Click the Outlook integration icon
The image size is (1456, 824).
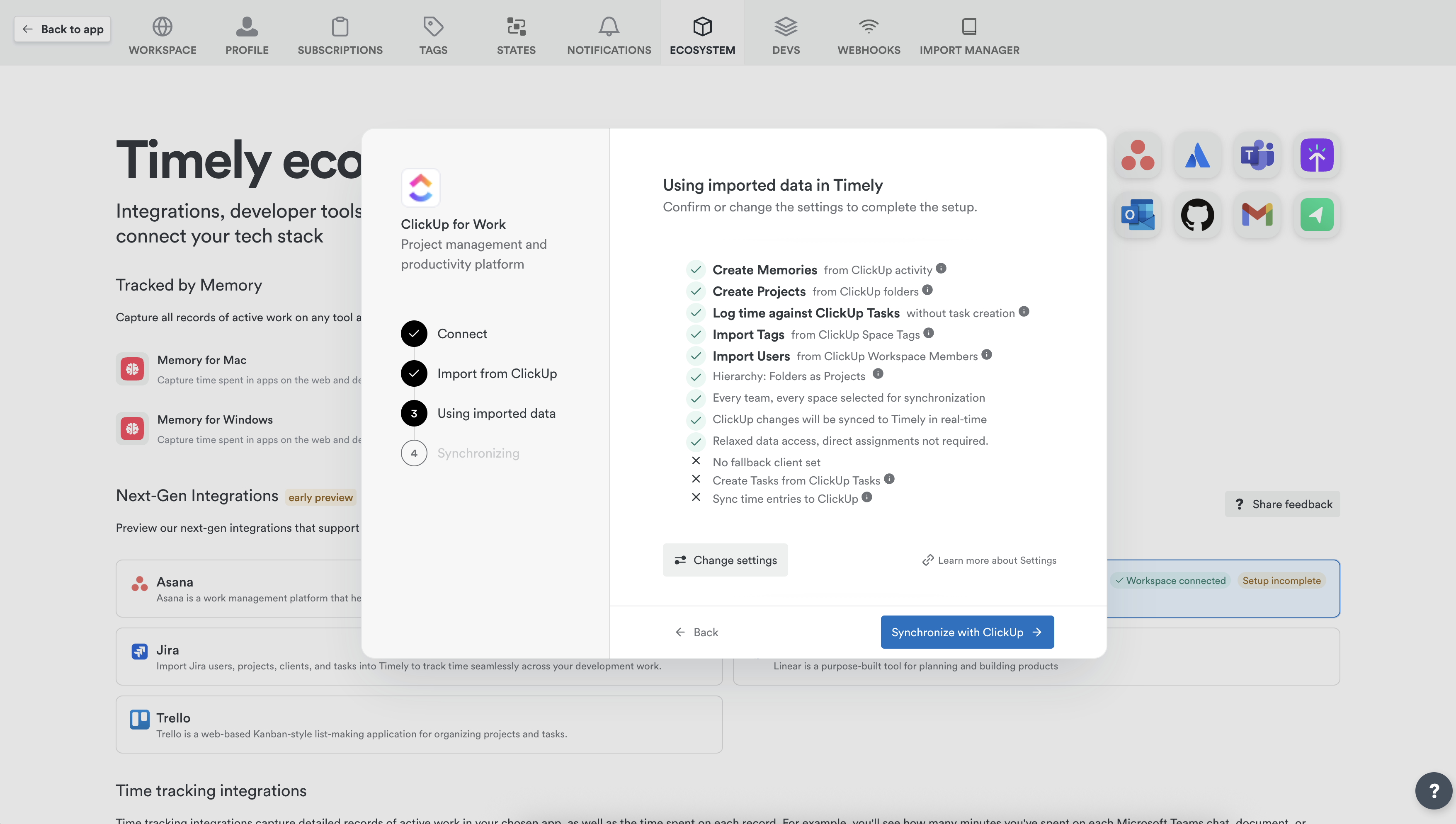click(x=1138, y=215)
